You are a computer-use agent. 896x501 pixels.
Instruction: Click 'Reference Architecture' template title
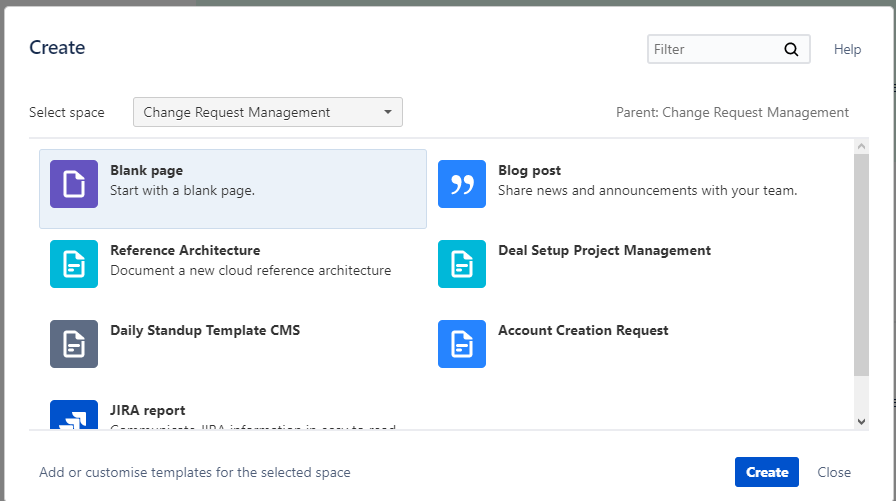pyautogui.click(x=185, y=250)
